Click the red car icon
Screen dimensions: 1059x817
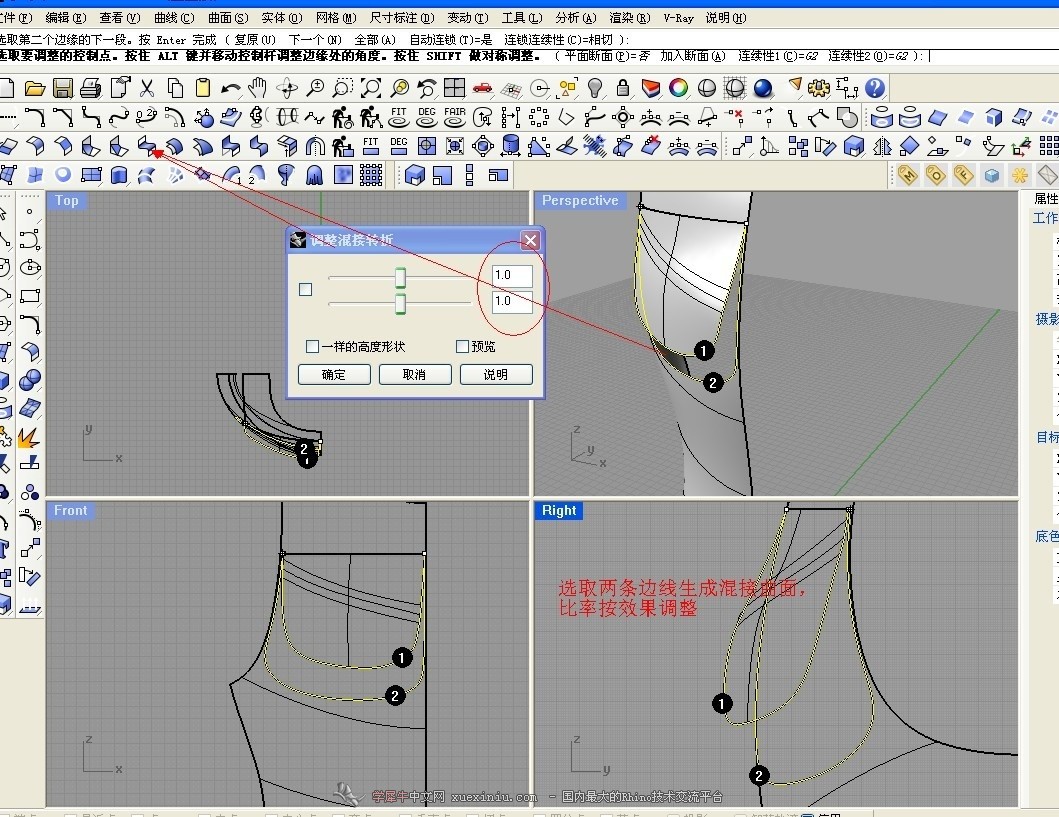click(483, 88)
